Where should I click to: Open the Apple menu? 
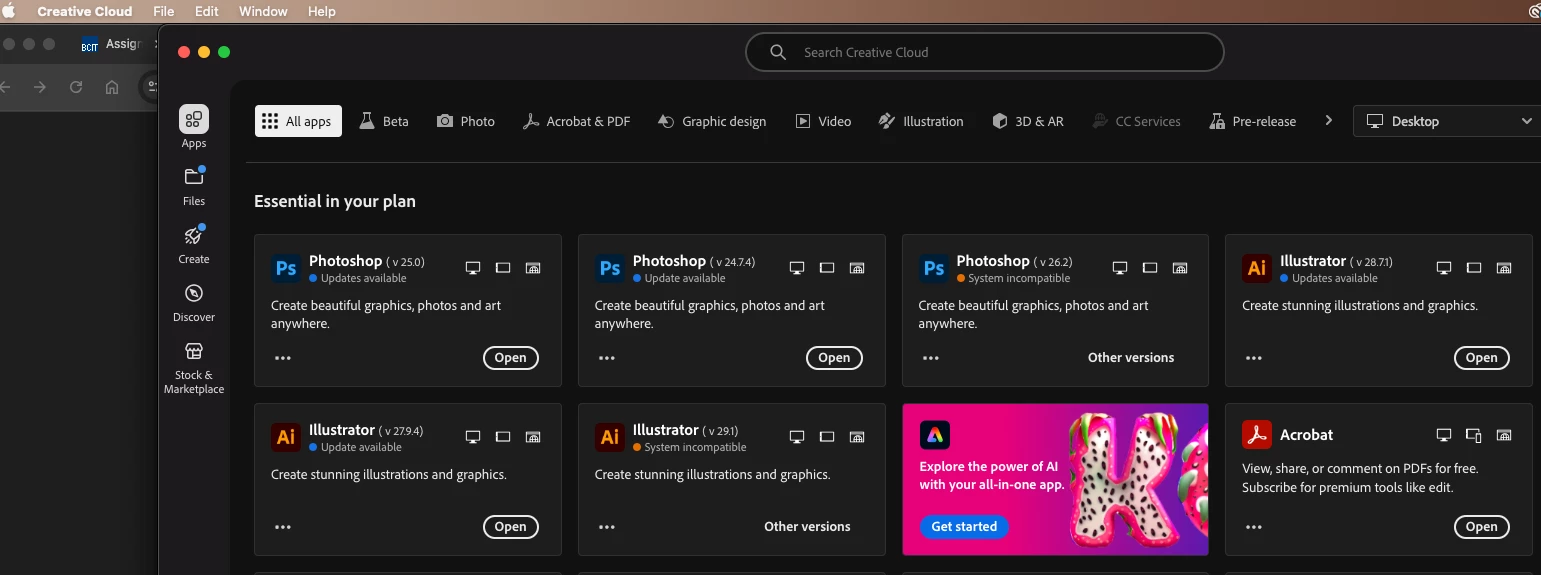[x=10, y=11]
